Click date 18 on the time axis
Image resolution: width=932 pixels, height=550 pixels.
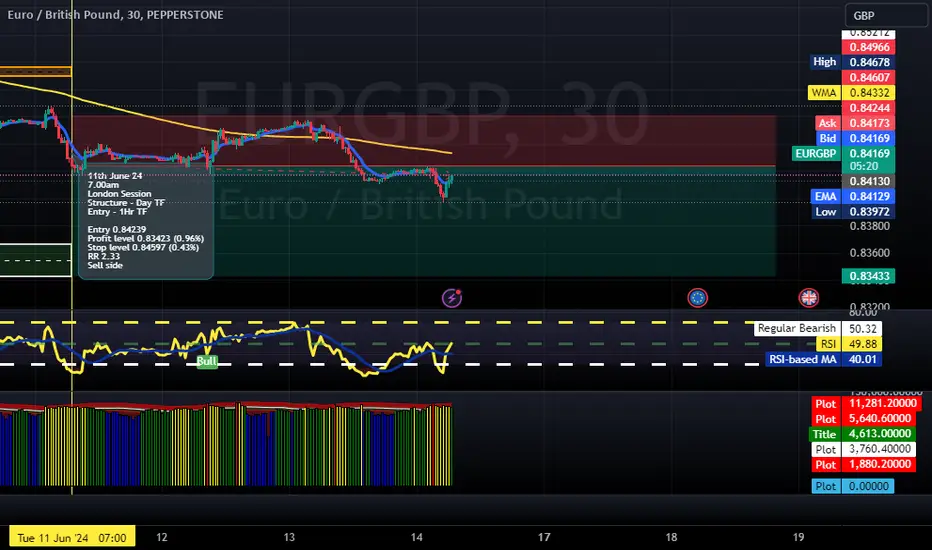pos(671,537)
